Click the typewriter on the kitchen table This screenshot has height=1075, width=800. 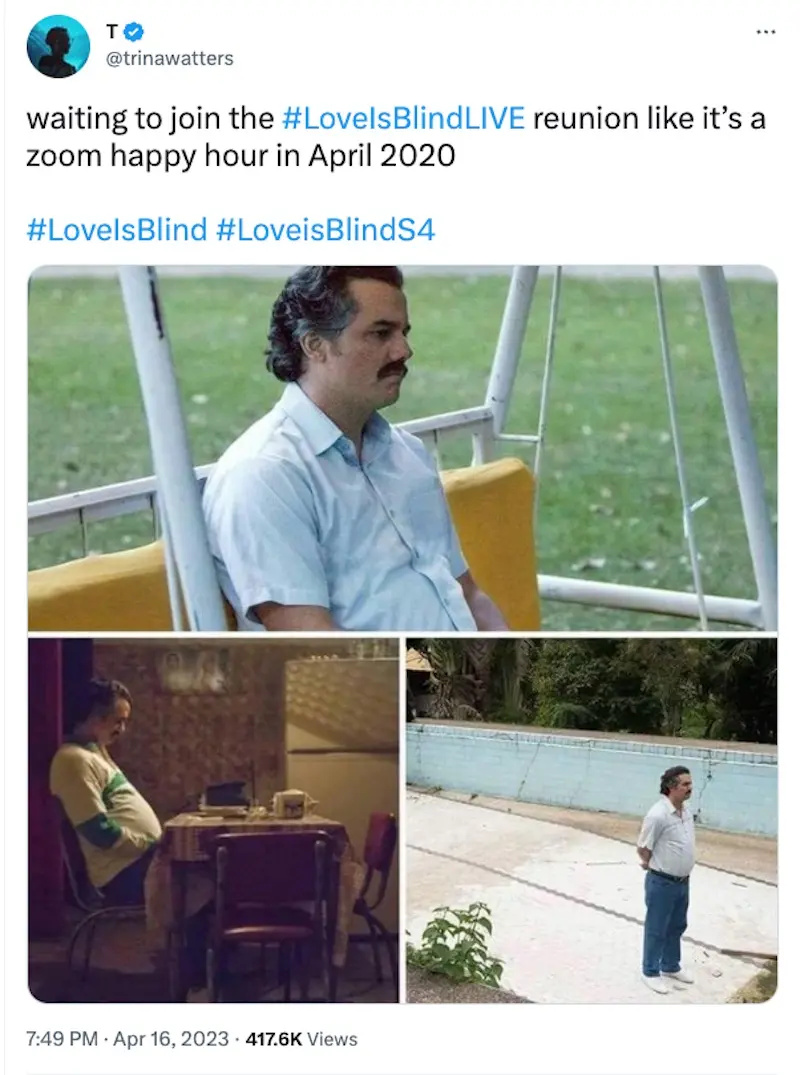(x=226, y=799)
